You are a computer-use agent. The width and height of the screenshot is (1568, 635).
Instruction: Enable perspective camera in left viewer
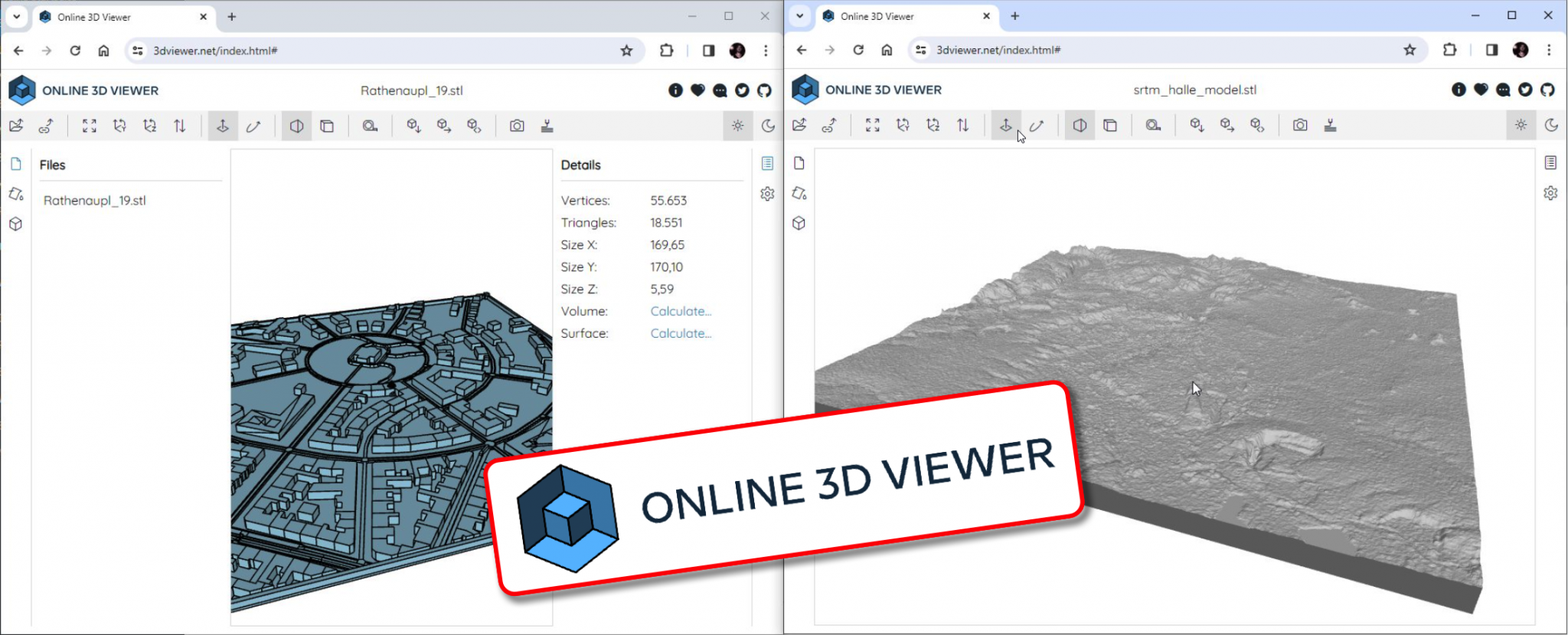tap(296, 126)
